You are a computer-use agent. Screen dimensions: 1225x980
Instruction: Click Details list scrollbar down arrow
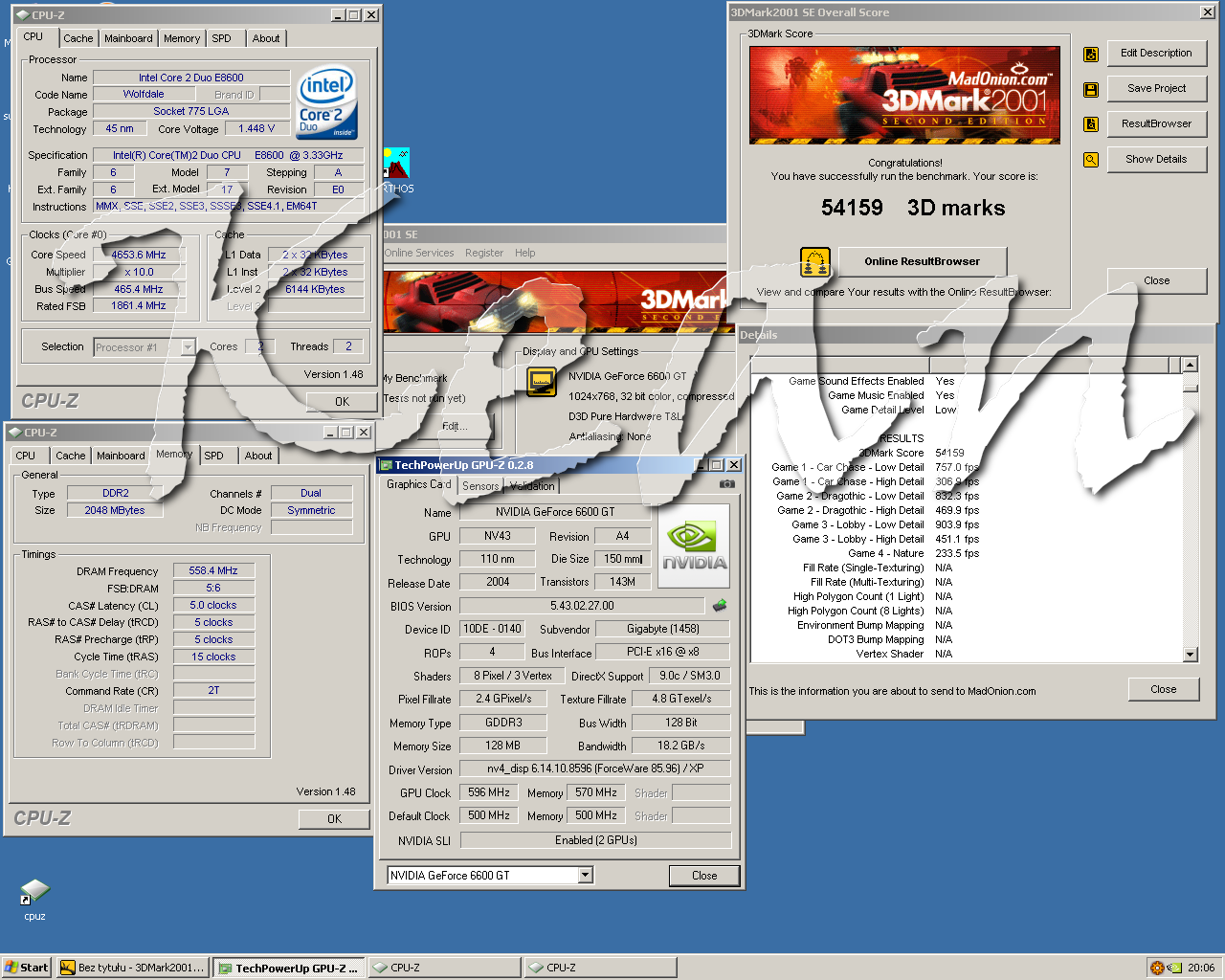[x=1190, y=655]
